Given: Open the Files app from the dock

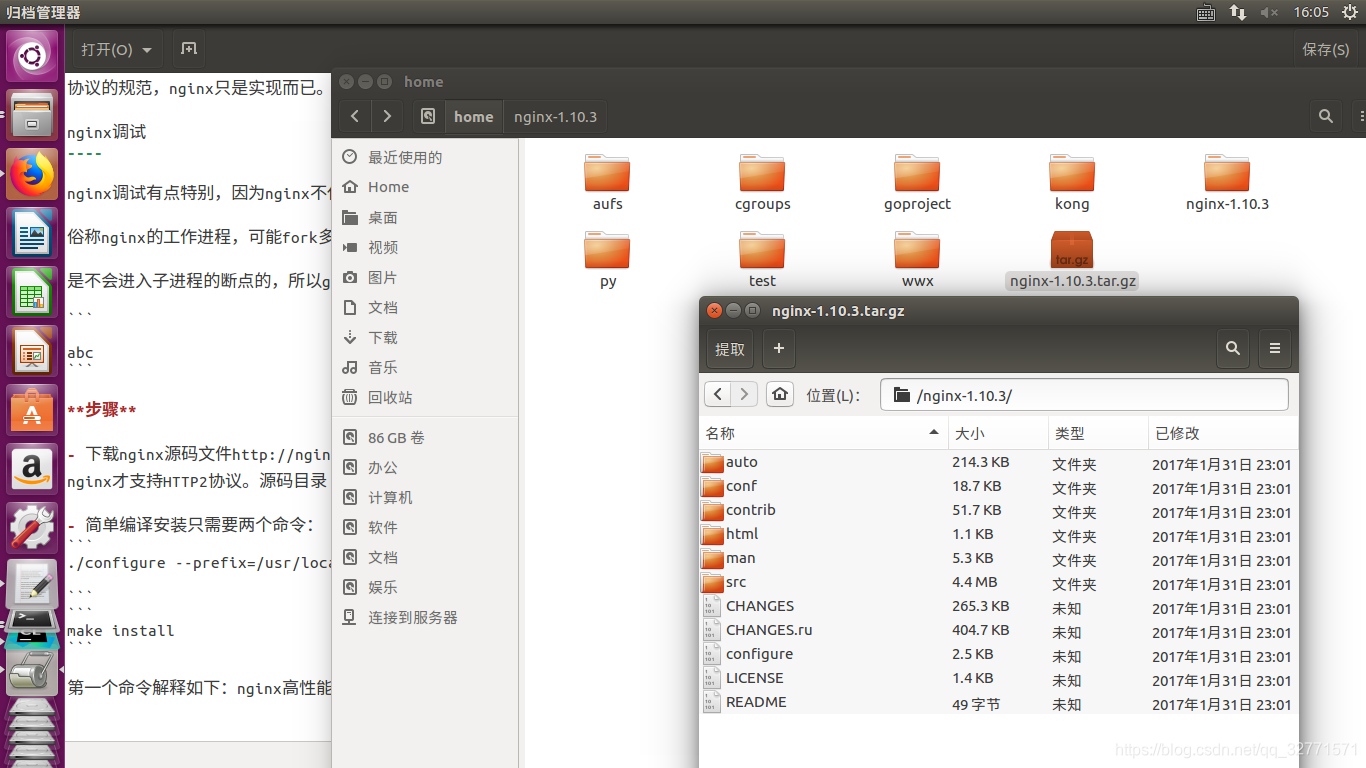Looking at the screenshot, I should pyautogui.click(x=32, y=115).
